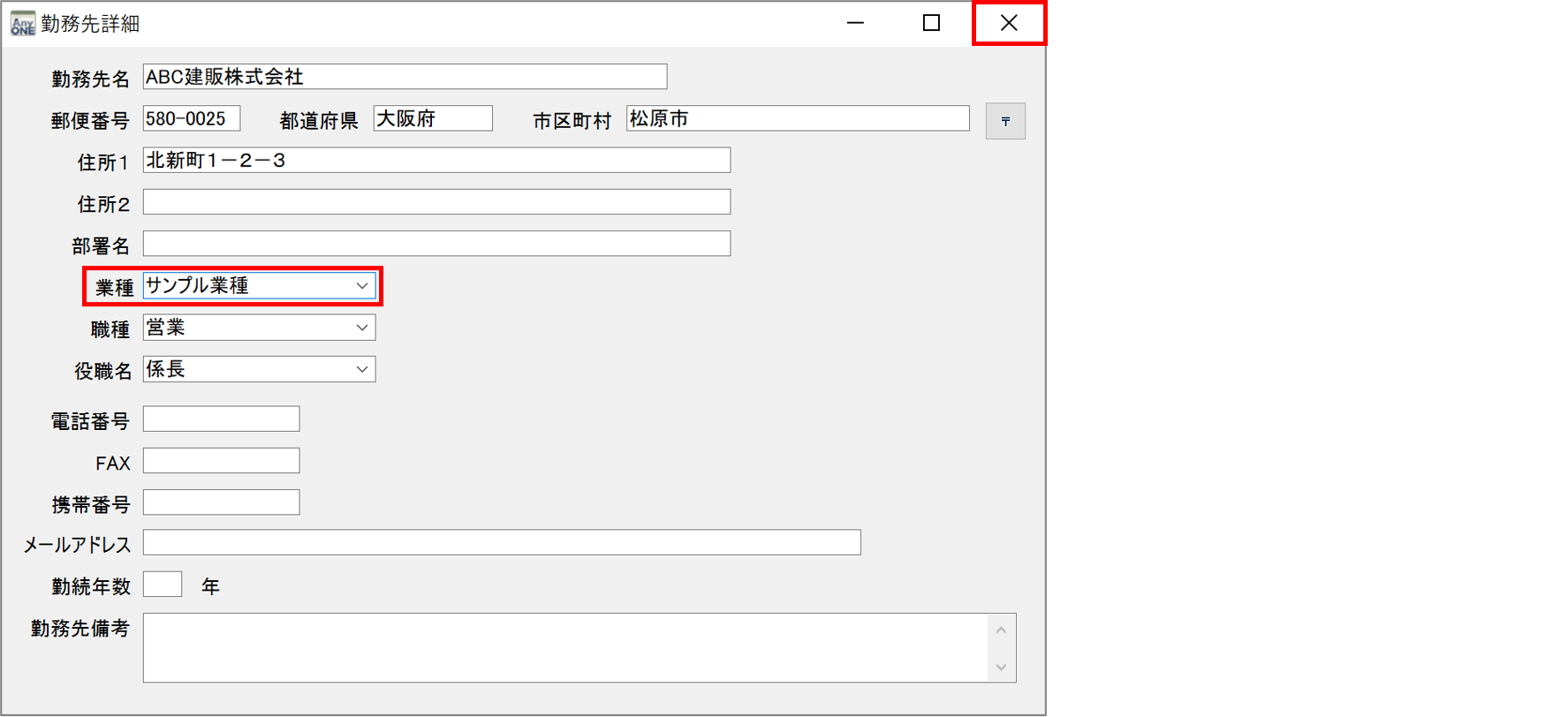Click the postal code lookup 〒 button
The image size is (1568, 717).
pos(1005,121)
